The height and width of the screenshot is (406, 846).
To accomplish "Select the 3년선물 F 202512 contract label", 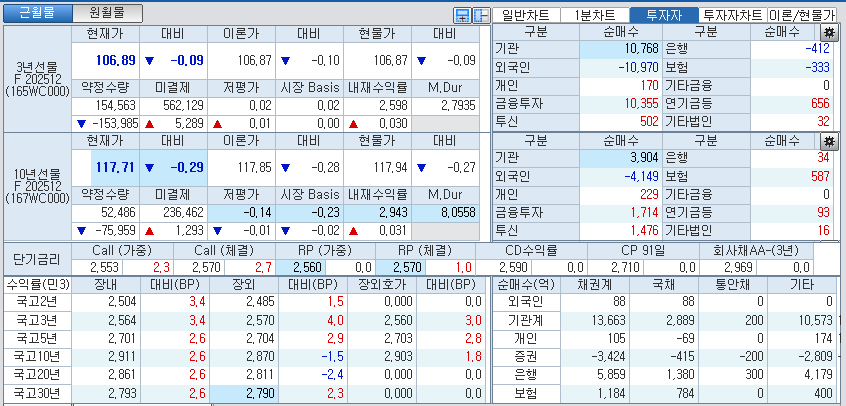I will [x=37, y=80].
